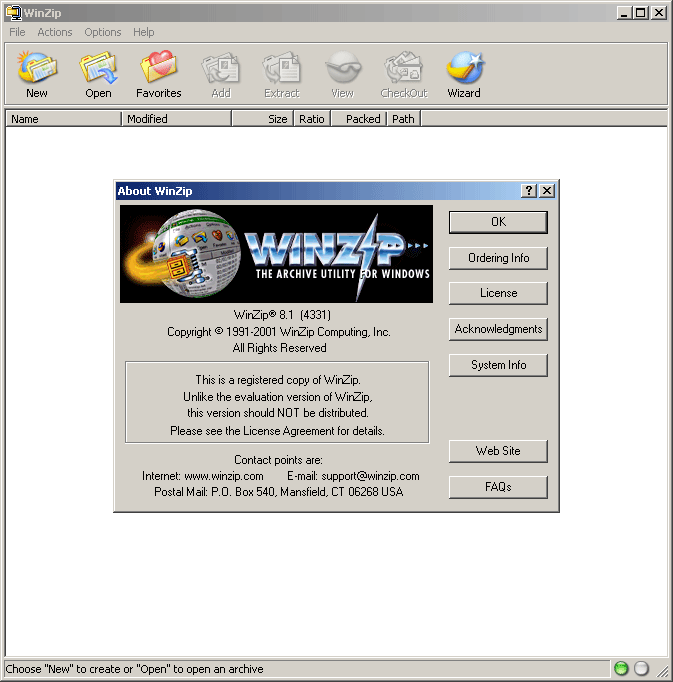The width and height of the screenshot is (673, 682).
Task: Click the Copyright 1991-2001 WinZip Computing text
Action: tap(279, 332)
